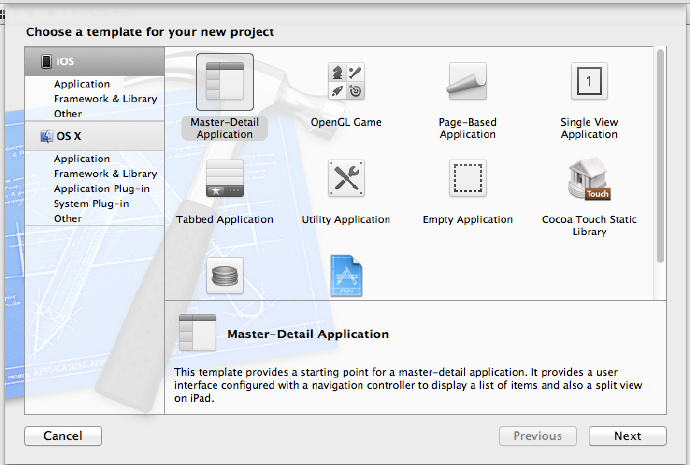Click the 'Page-Based Application' label
Screen dimensions: 690x465
click(x=467, y=128)
